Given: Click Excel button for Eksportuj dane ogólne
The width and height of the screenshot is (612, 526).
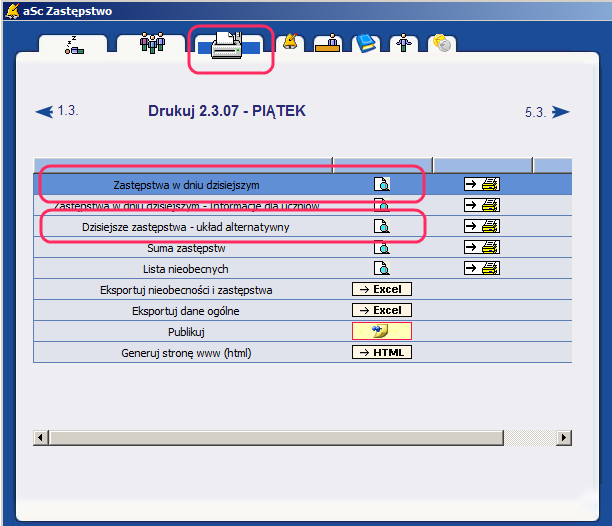Looking at the screenshot, I should tap(381, 310).
